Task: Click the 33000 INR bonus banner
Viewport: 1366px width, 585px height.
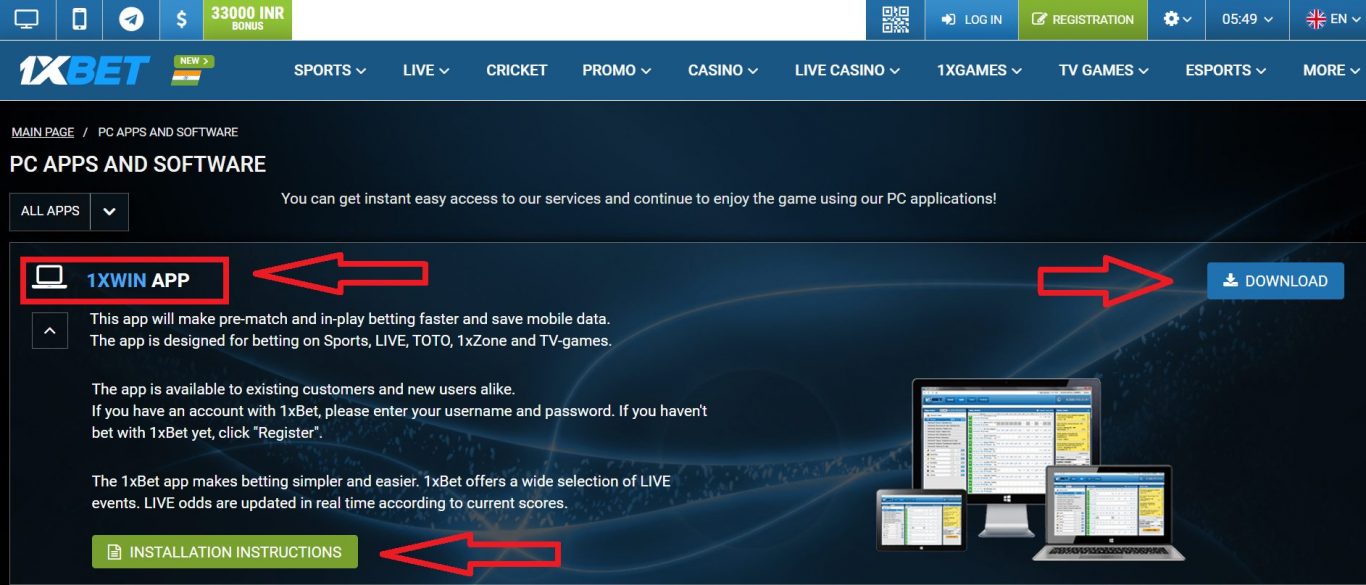Action: pos(247,18)
